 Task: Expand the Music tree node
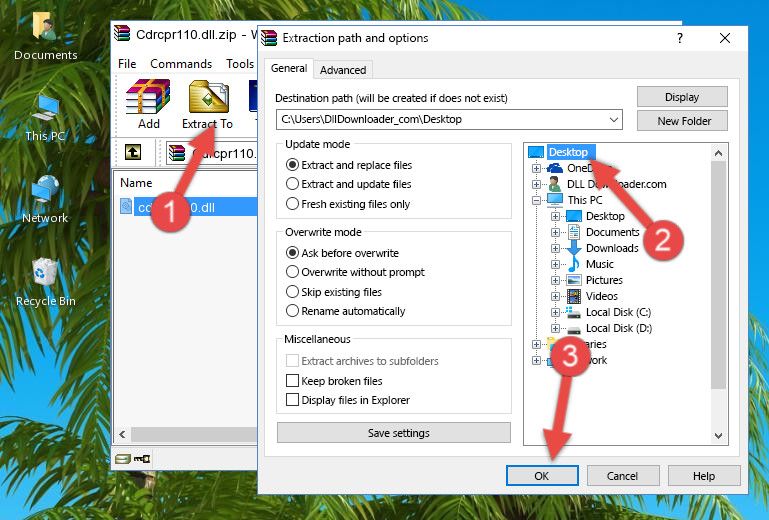pos(555,264)
